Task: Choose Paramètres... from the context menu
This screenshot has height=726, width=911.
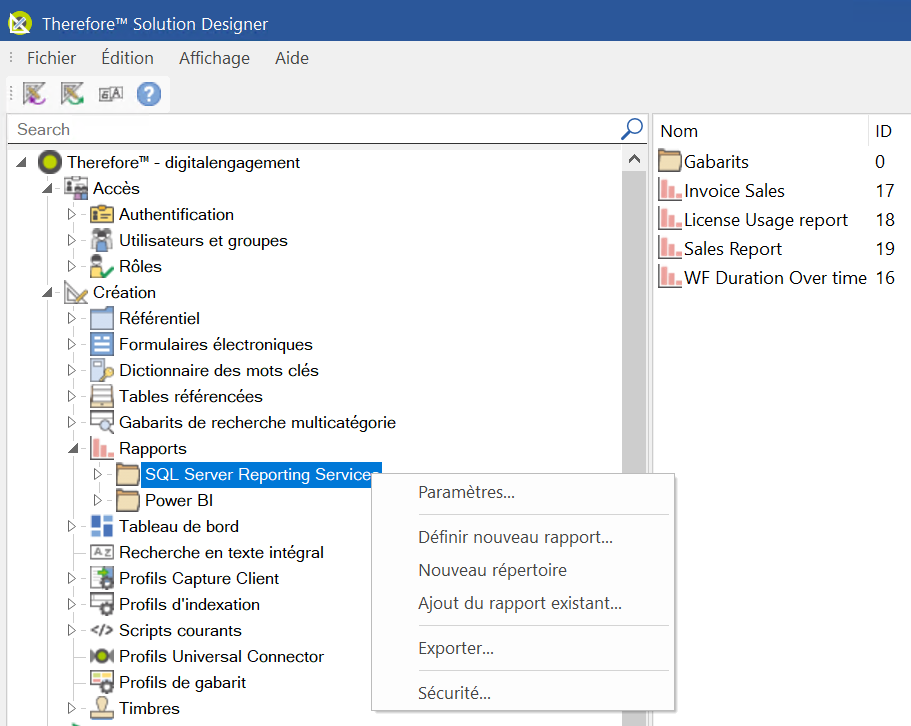Action: 523,493
